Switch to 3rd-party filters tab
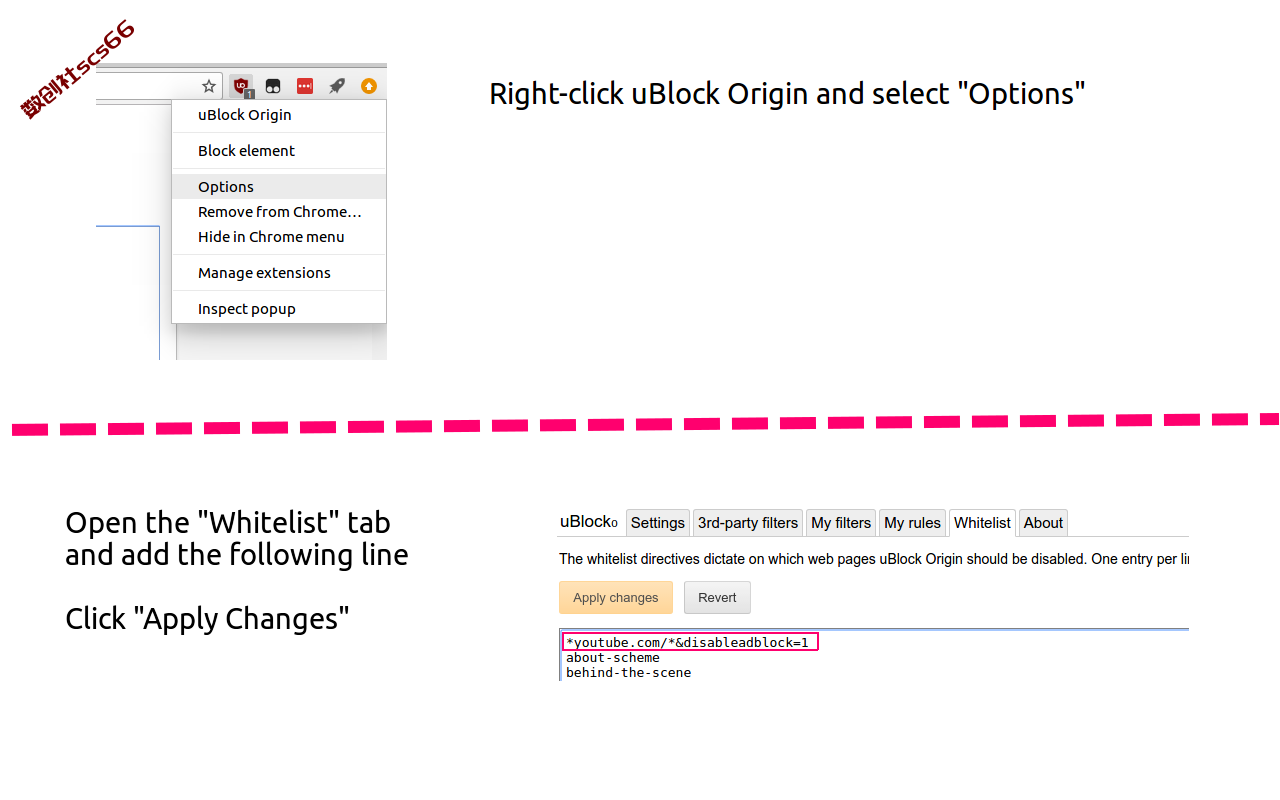1280x800 pixels. pyautogui.click(x=748, y=523)
